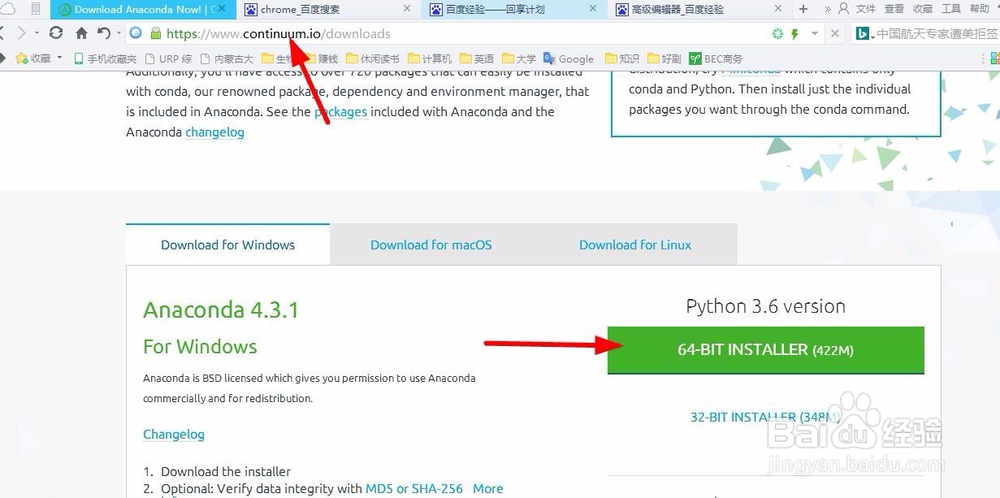Reload the page with the refresh icon
Screen dimensions: 1000x498
coord(56,33)
